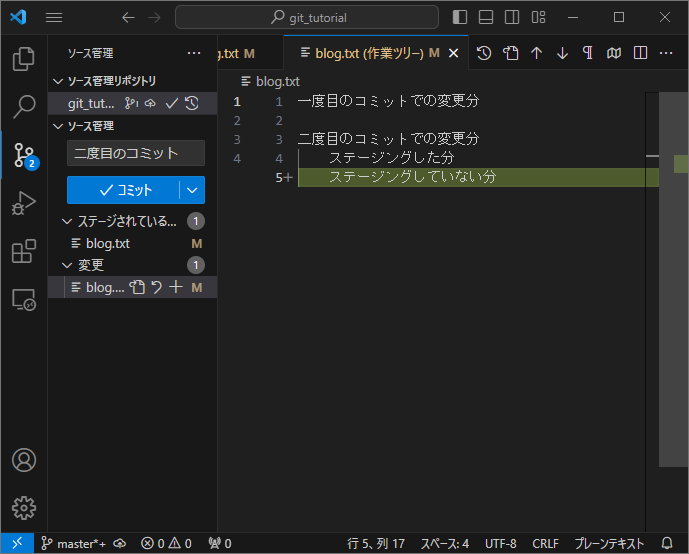Toggle the secondary side bar layout icon
The width and height of the screenshot is (689, 554).
pyautogui.click(x=512, y=18)
